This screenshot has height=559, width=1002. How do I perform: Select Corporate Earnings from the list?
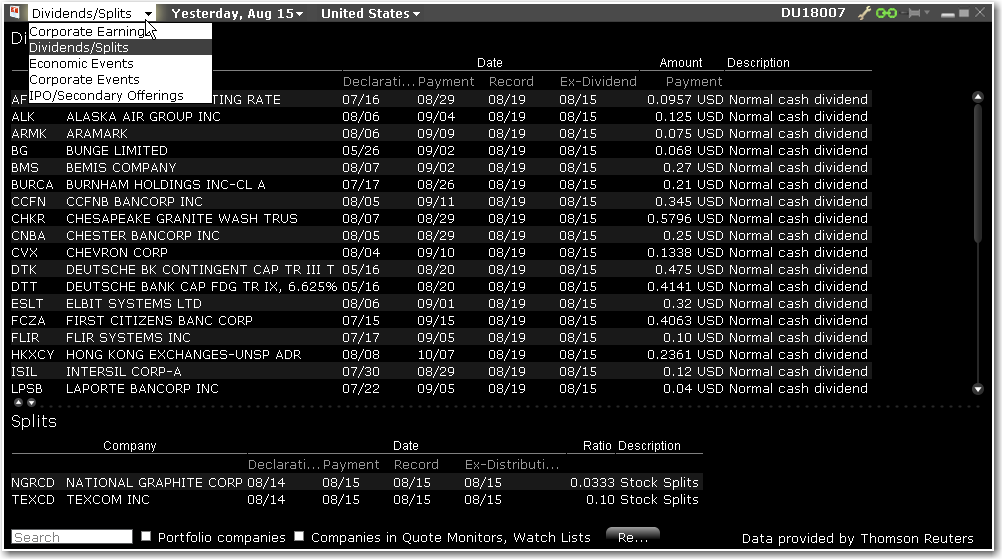(88, 32)
